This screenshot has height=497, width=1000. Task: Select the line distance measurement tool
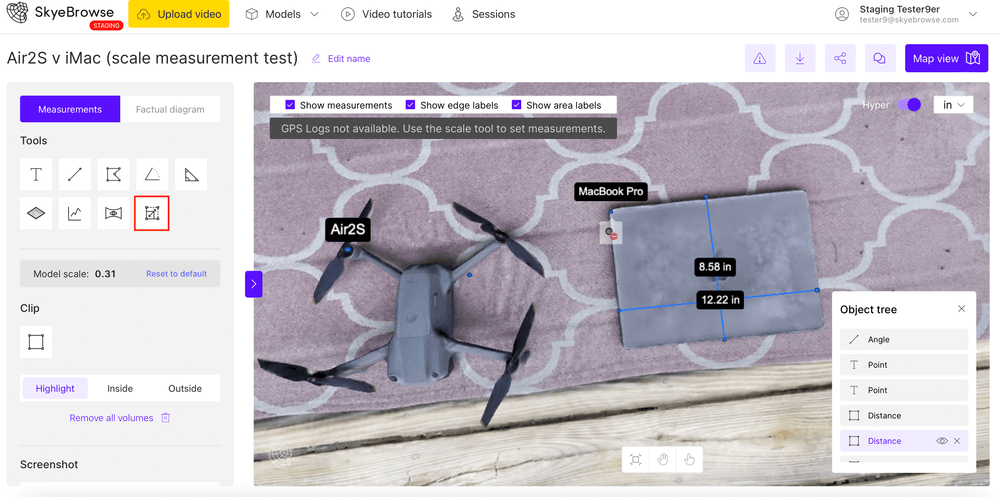tap(75, 175)
